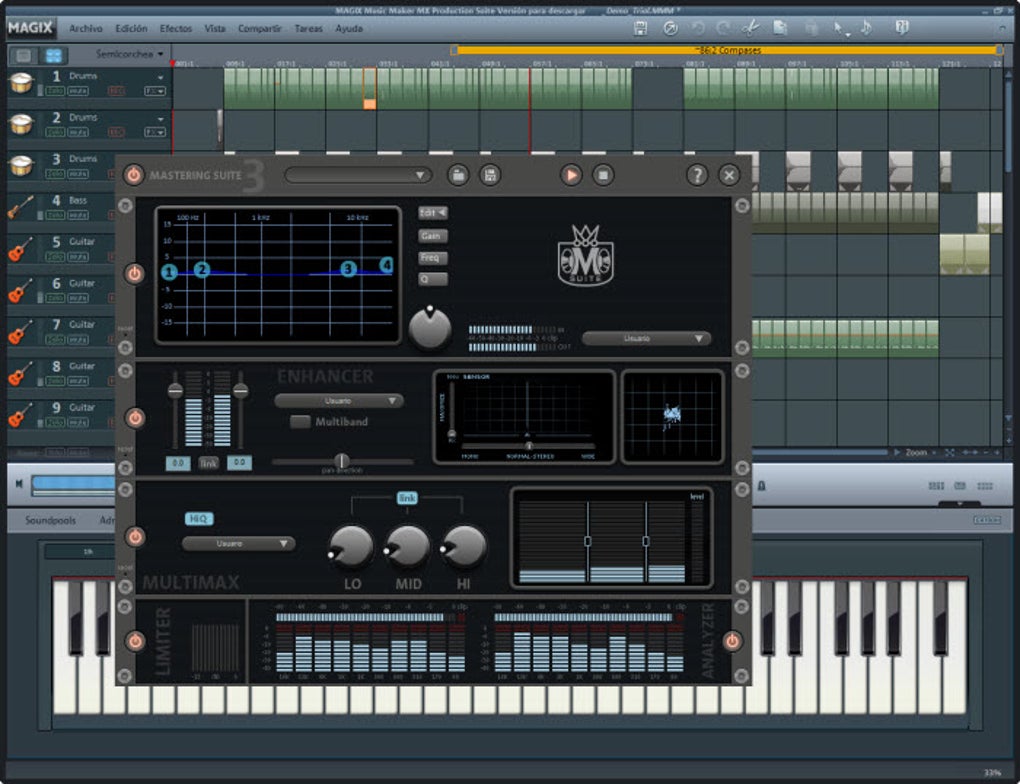Toggle MultiMax band link button
Image resolution: width=1020 pixels, height=784 pixels.
(x=407, y=498)
